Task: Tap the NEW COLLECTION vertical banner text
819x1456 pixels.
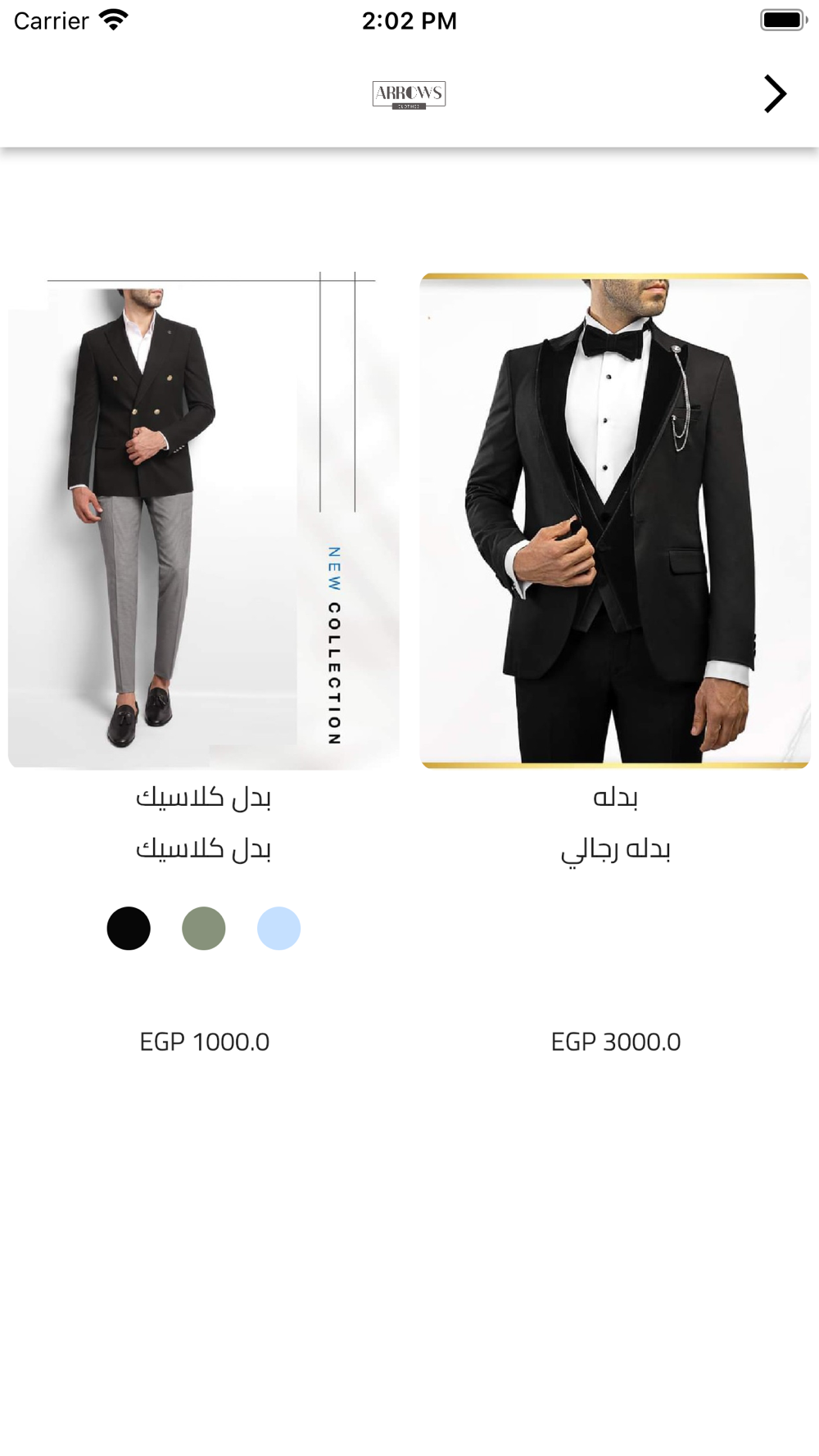Action: point(334,645)
